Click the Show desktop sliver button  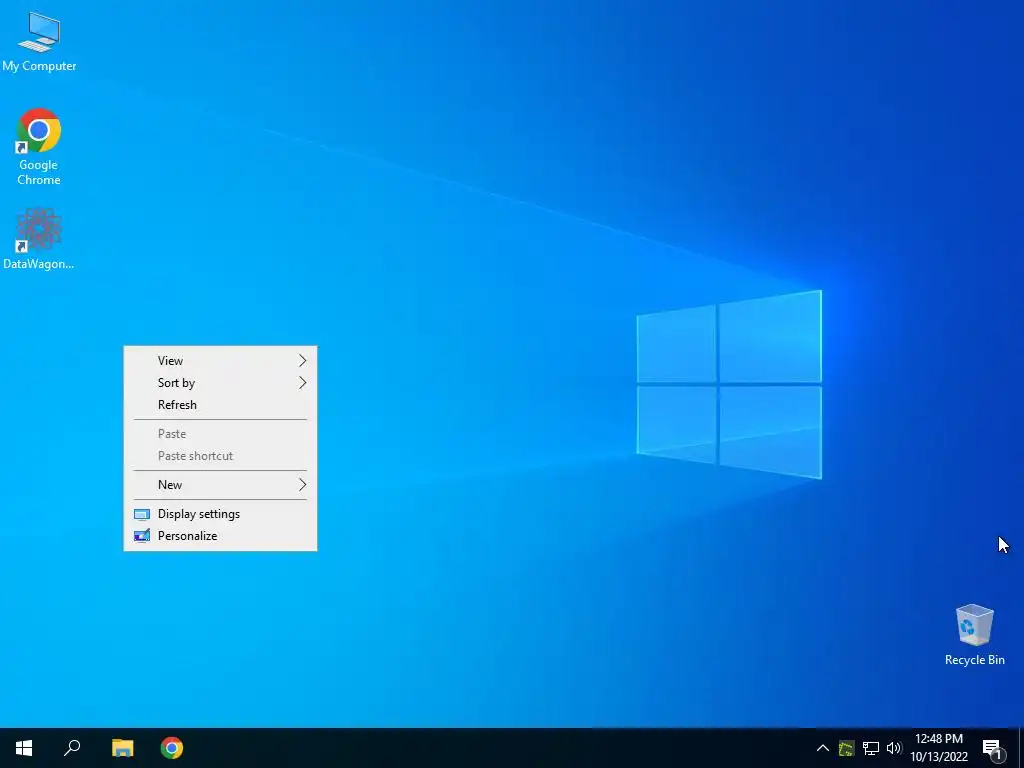point(1021,748)
